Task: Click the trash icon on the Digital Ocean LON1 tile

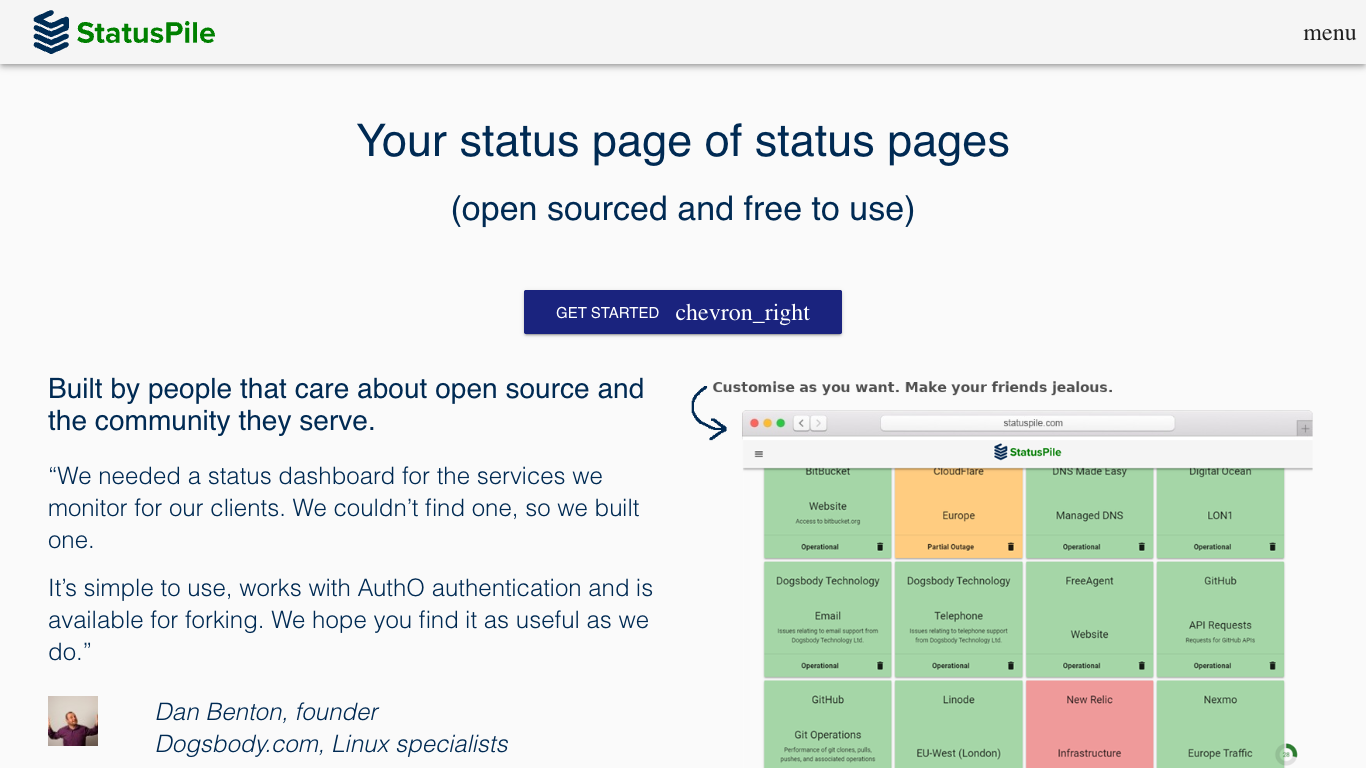Action: pyautogui.click(x=1272, y=547)
